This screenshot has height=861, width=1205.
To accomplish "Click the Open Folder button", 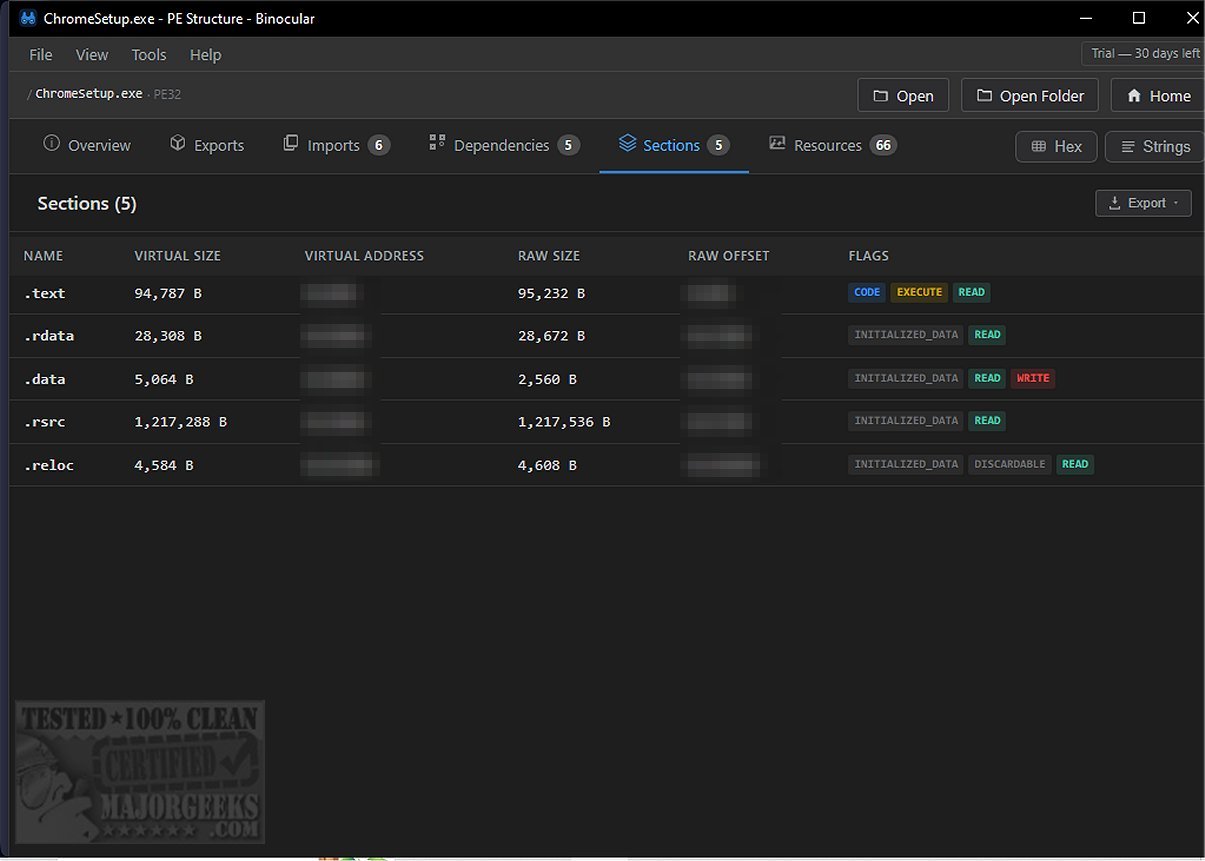I will 1030,96.
